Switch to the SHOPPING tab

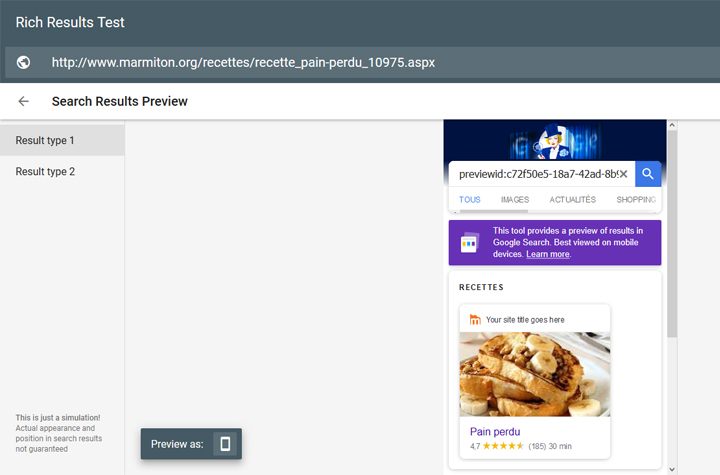point(635,200)
